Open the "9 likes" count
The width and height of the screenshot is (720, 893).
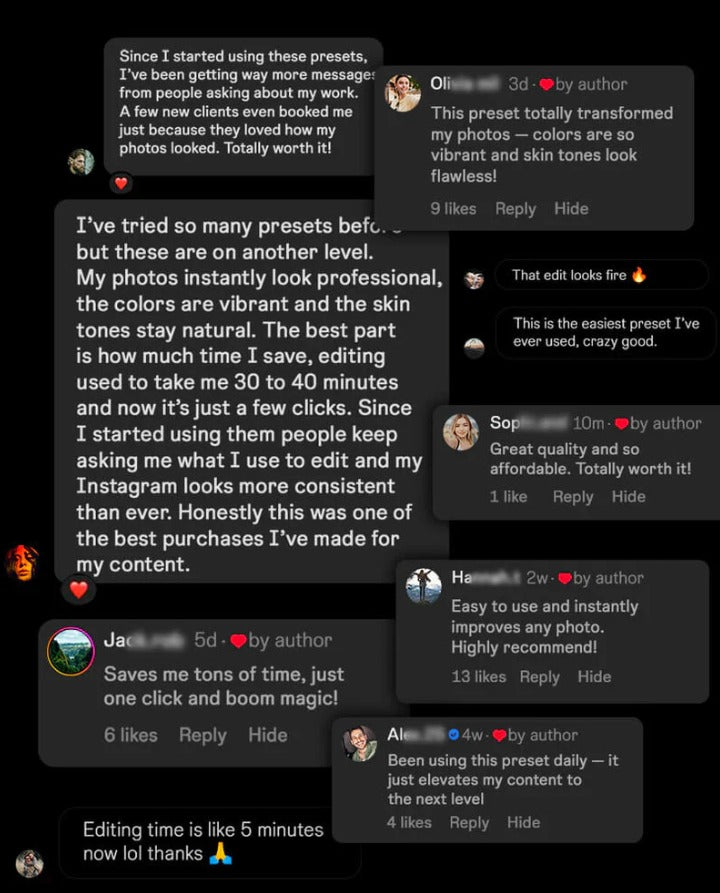click(453, 209)
